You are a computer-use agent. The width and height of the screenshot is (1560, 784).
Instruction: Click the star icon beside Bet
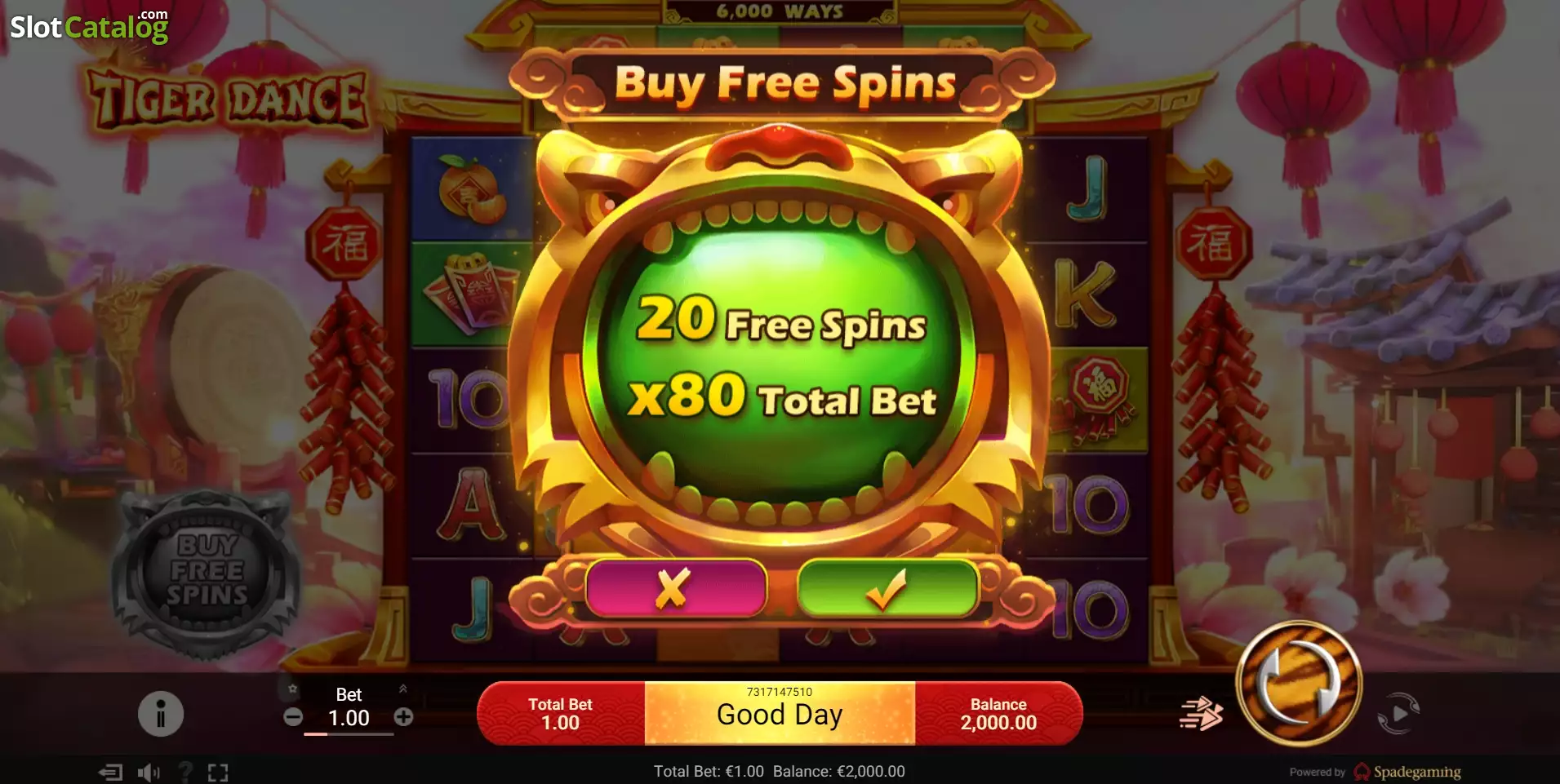[x=293, y=689]
